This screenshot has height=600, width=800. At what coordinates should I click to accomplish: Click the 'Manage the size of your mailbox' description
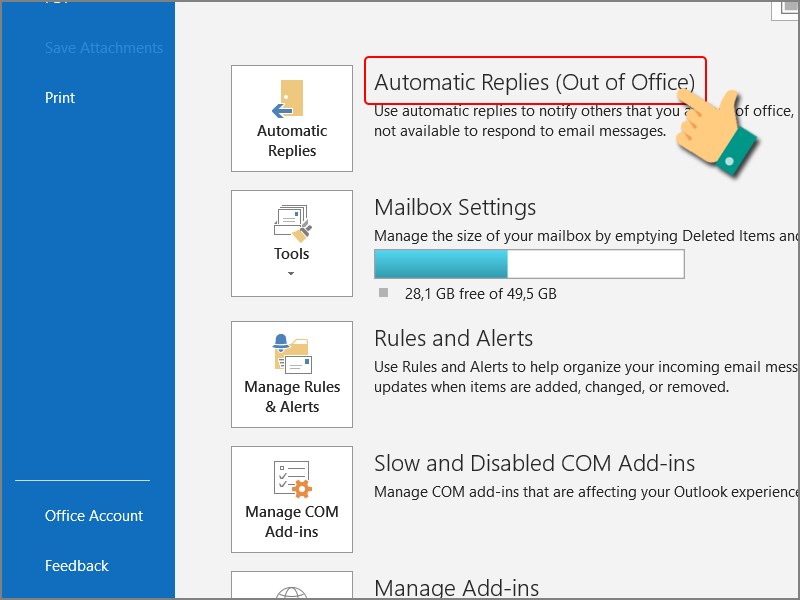pos(587,236)
